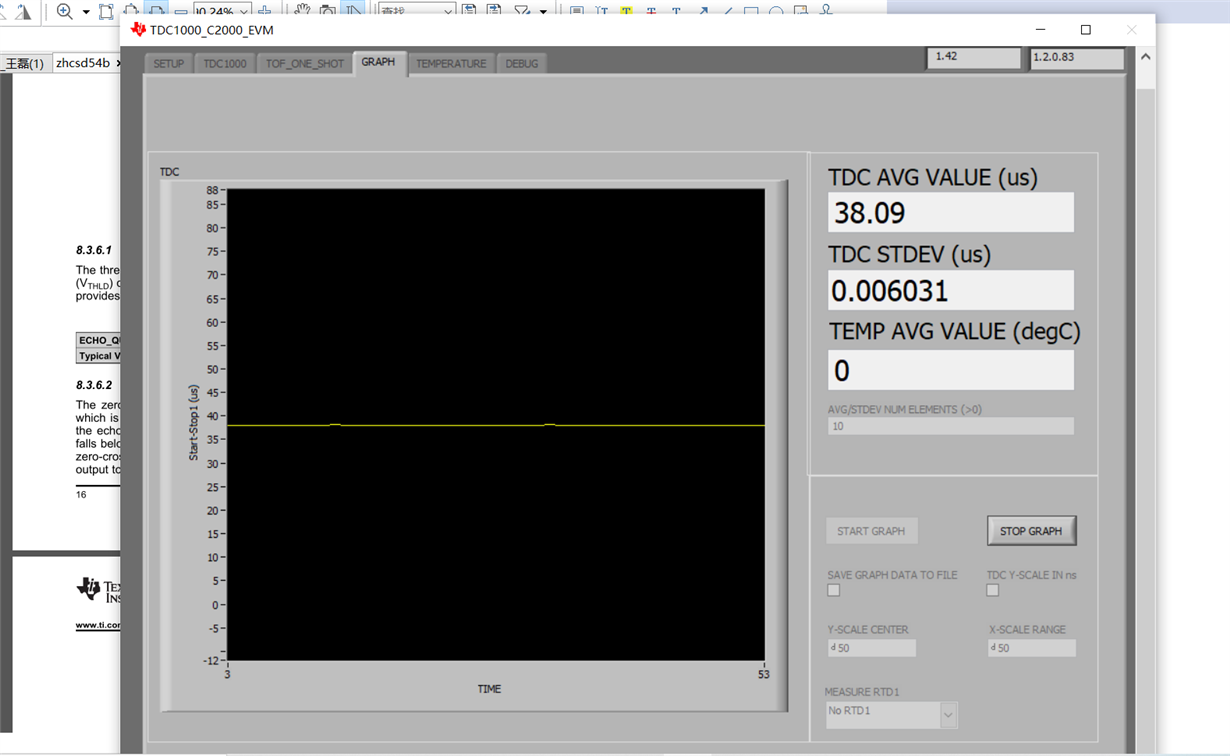Select the underline text tool

pyautogui.click(x=676, y=11)
